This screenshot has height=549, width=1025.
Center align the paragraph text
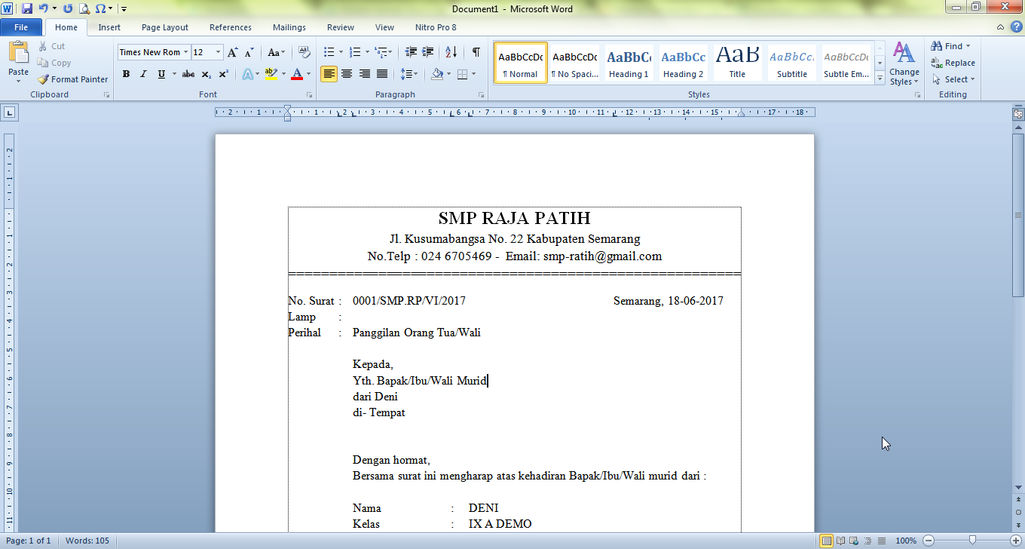click(x=347, y=74)
